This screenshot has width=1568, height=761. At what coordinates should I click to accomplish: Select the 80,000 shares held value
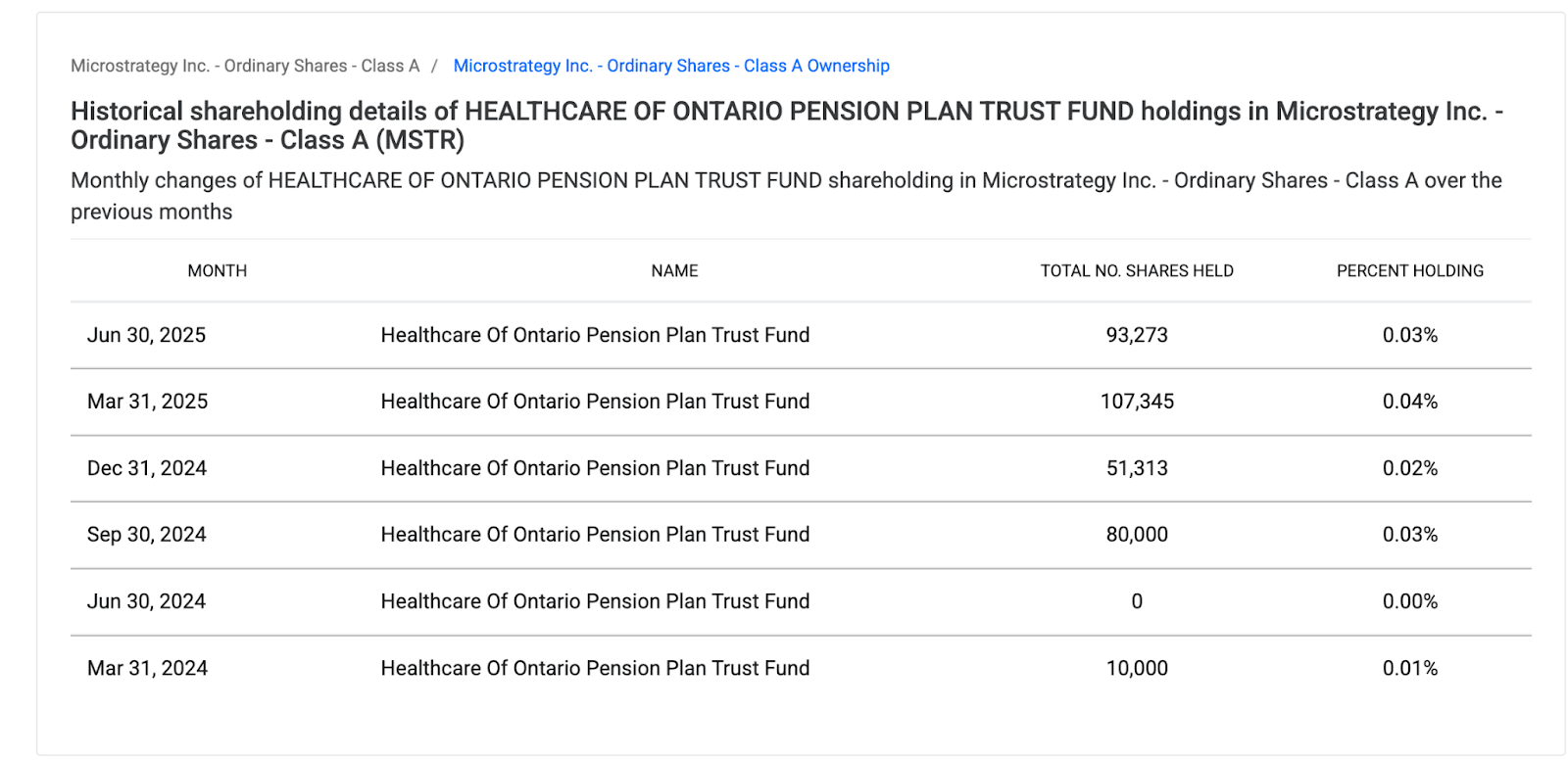pyautogui.click(x=1137, y=535)
